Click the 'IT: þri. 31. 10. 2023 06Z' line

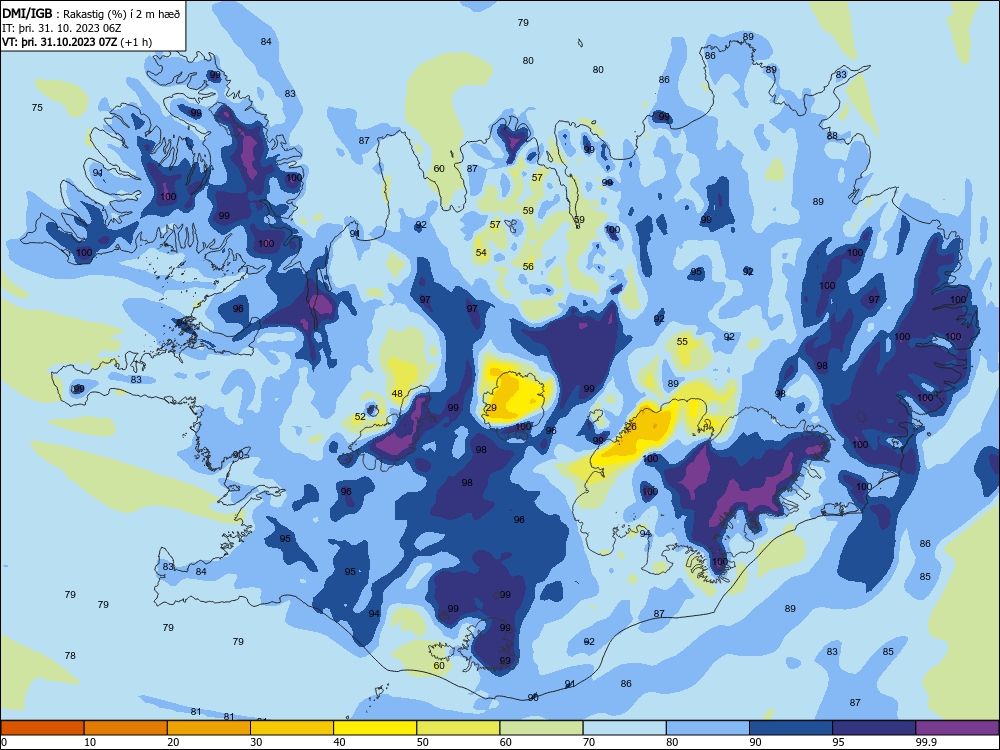tap(62, 28)
